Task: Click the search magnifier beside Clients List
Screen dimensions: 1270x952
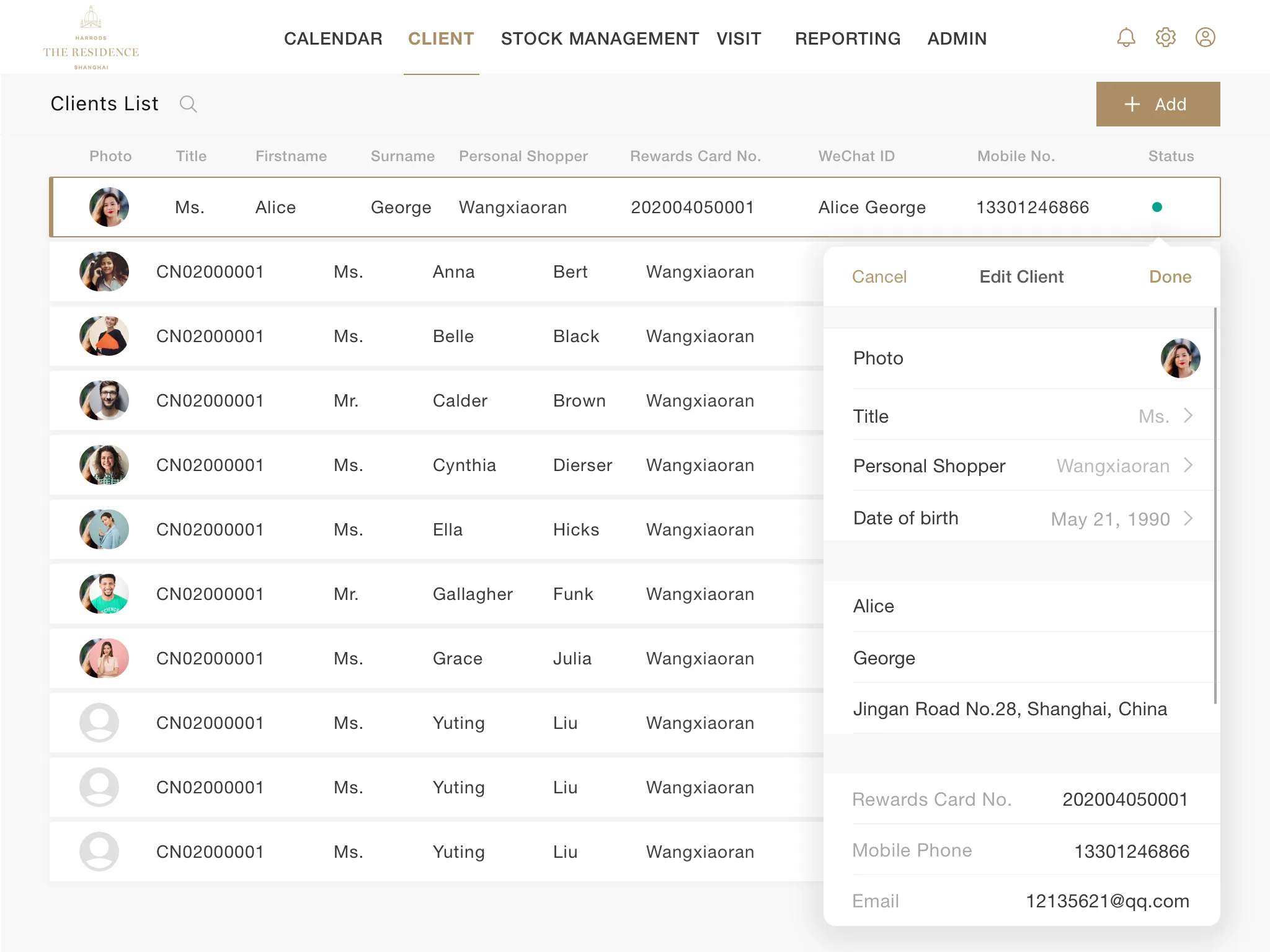Action: 189,104
